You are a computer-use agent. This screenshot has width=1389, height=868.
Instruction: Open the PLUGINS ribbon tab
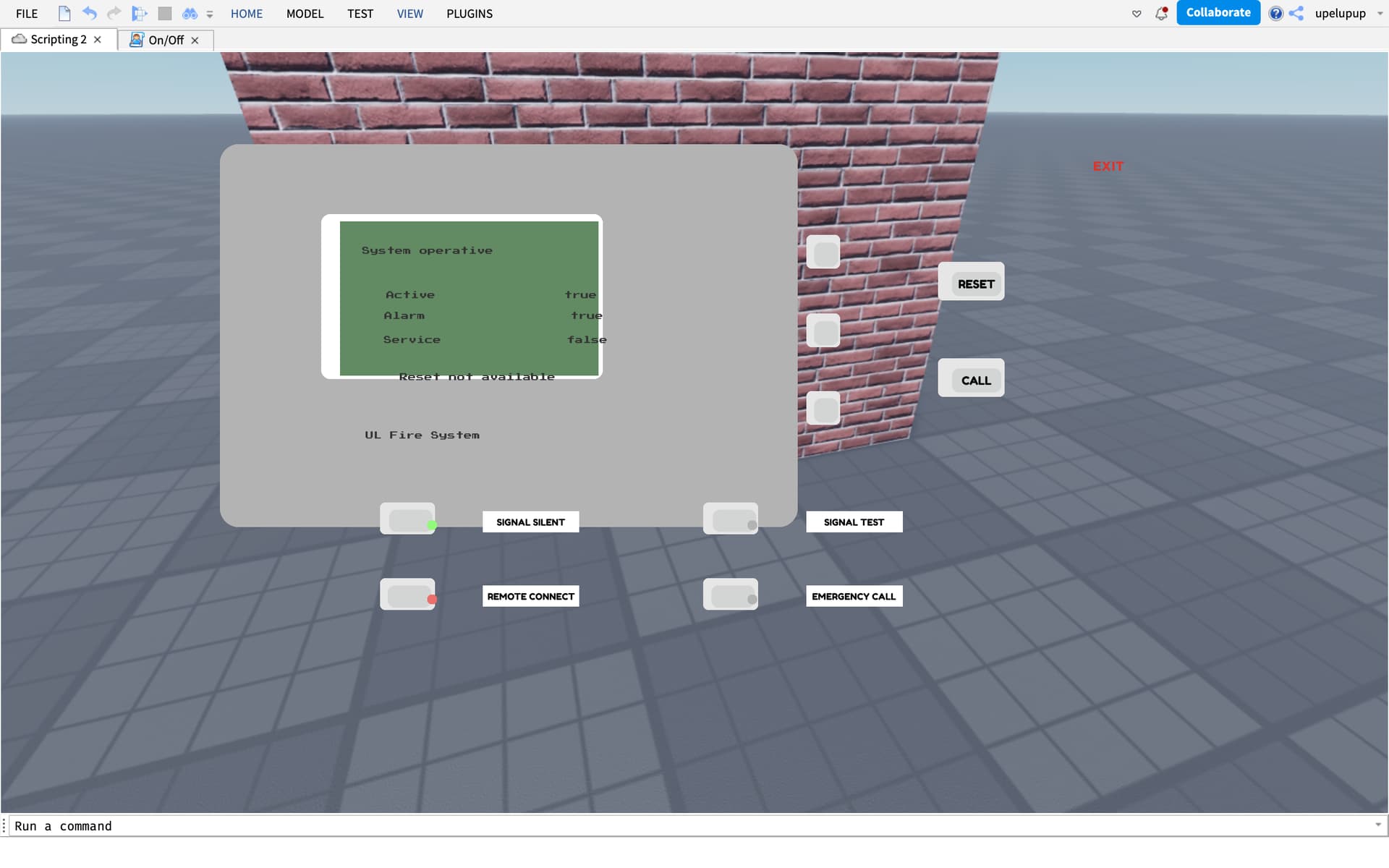[469, 13]
